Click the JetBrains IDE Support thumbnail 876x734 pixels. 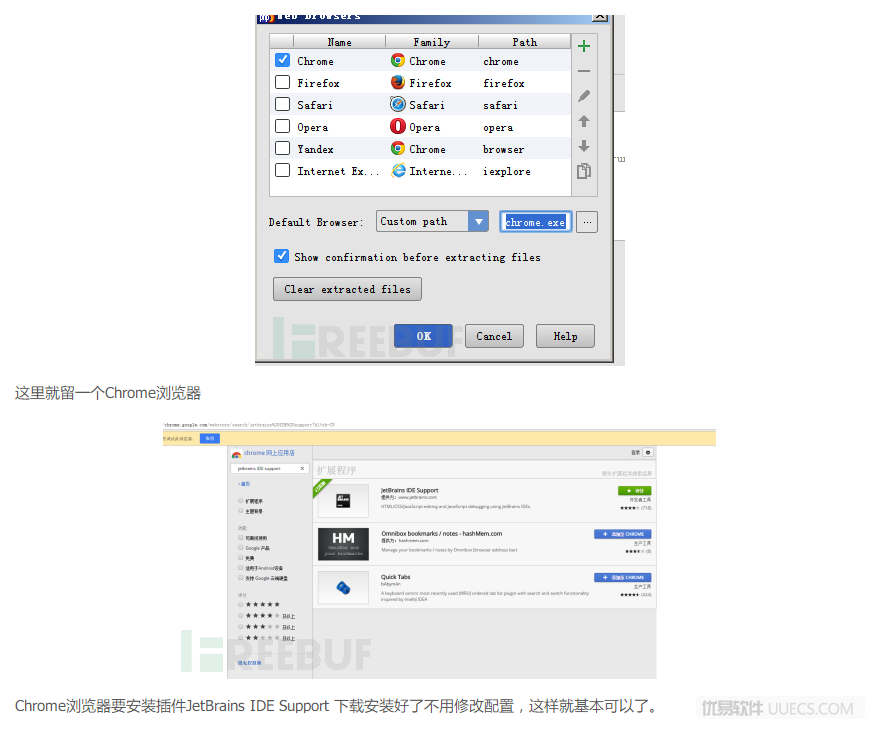tap(343, 501)
